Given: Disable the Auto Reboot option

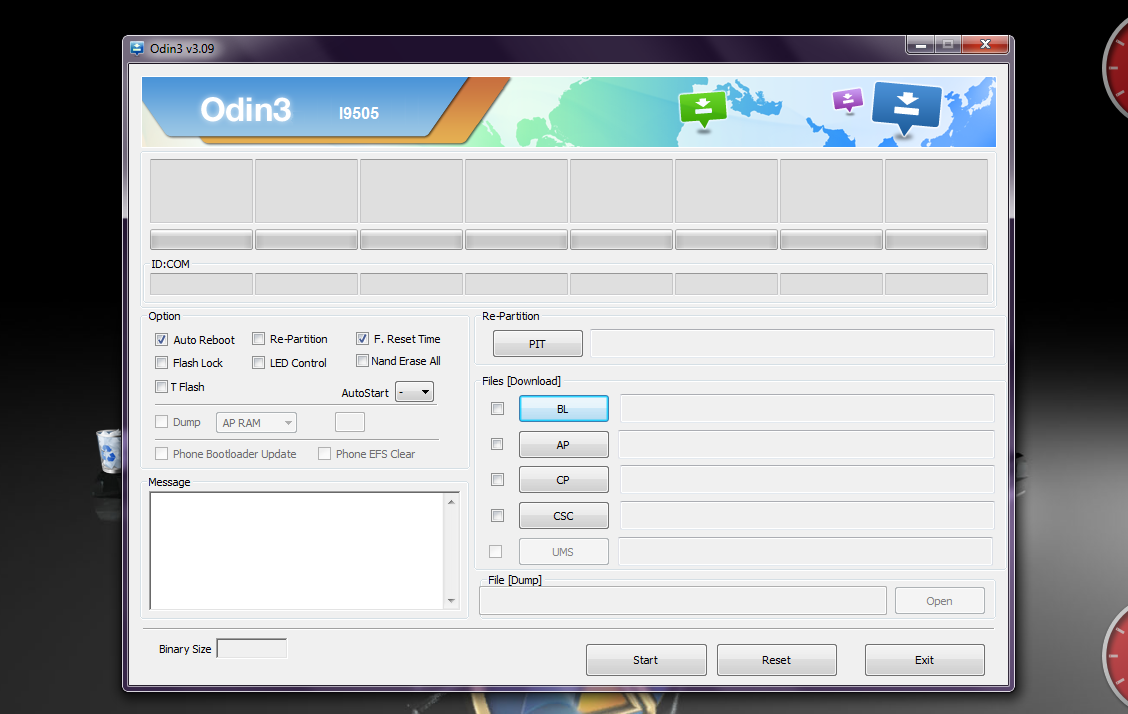Looking at the screenshot, I should point(161,339).
